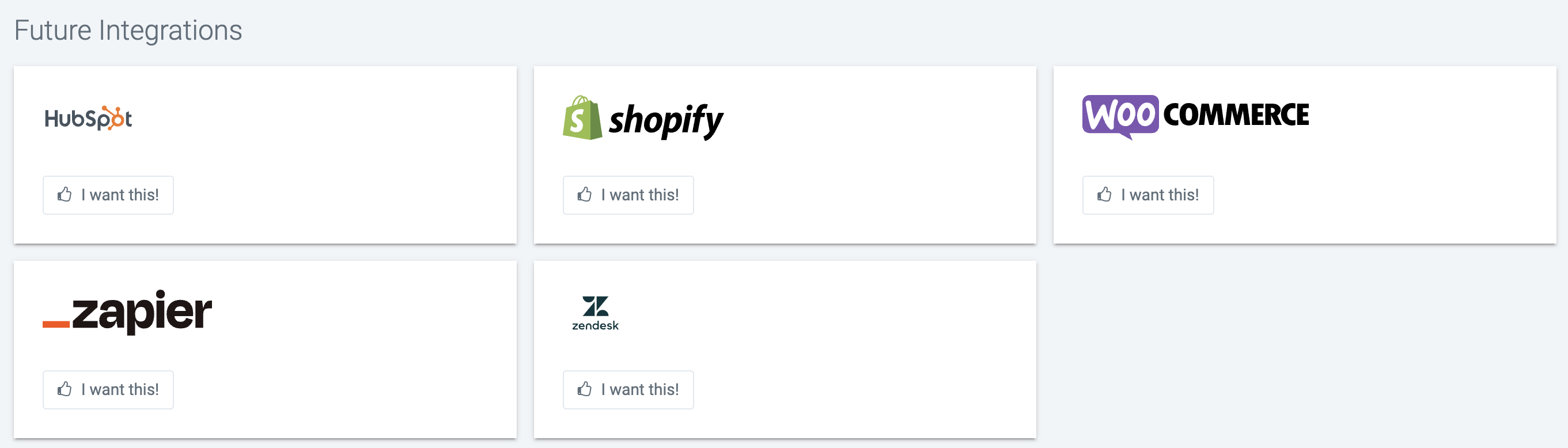Vote 'I want this!' for Shopify
This screenshot has width=1568, height=448.
point(628,195)
